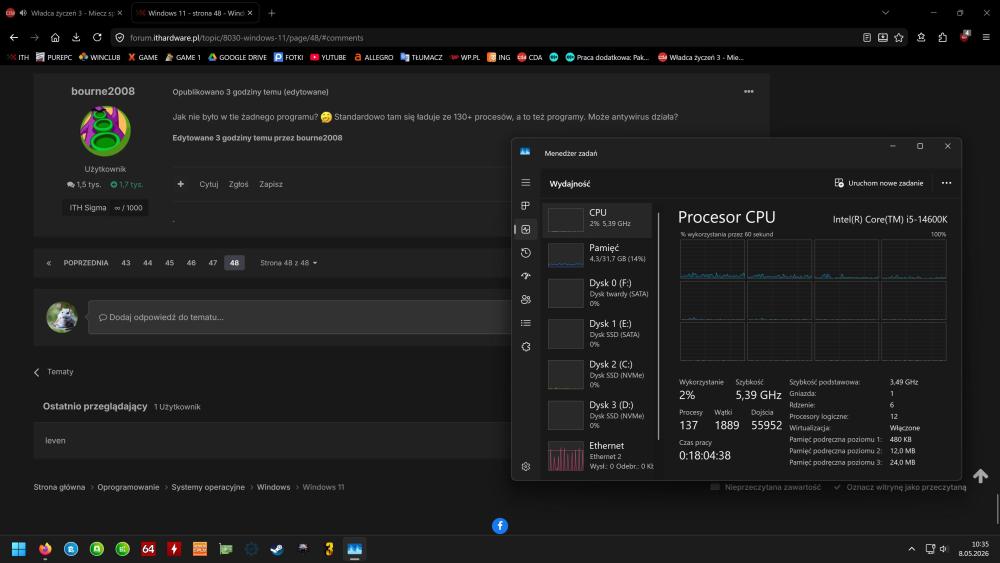The height and width of the screenshot is (563, 1000).
Task: Open Strona główna breadcrumb
Action: (x=59, y=487)
